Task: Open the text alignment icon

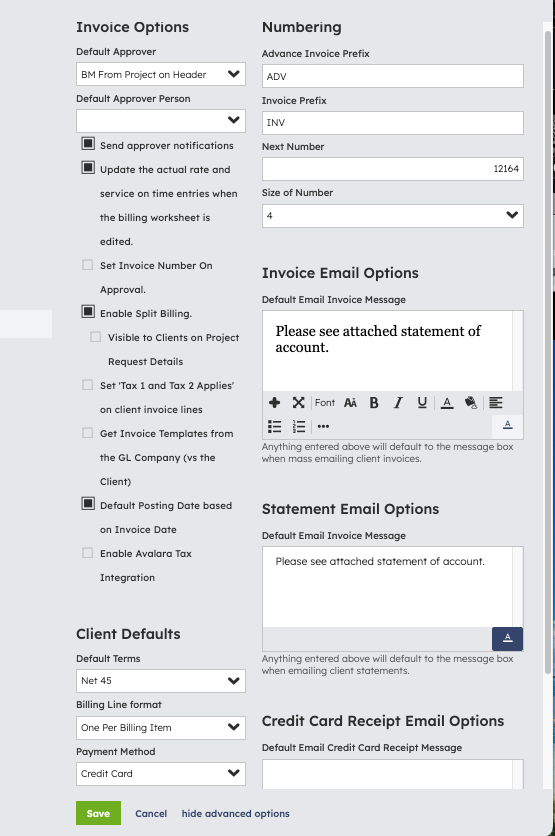Action: click(x=496, y=403)
